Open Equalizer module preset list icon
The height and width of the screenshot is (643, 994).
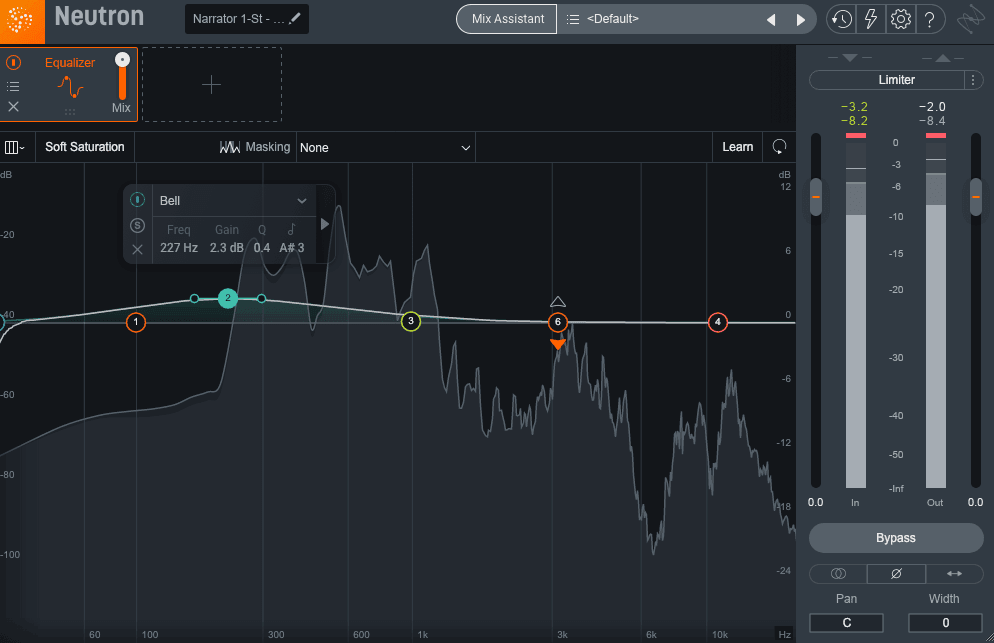coord(13,86)
